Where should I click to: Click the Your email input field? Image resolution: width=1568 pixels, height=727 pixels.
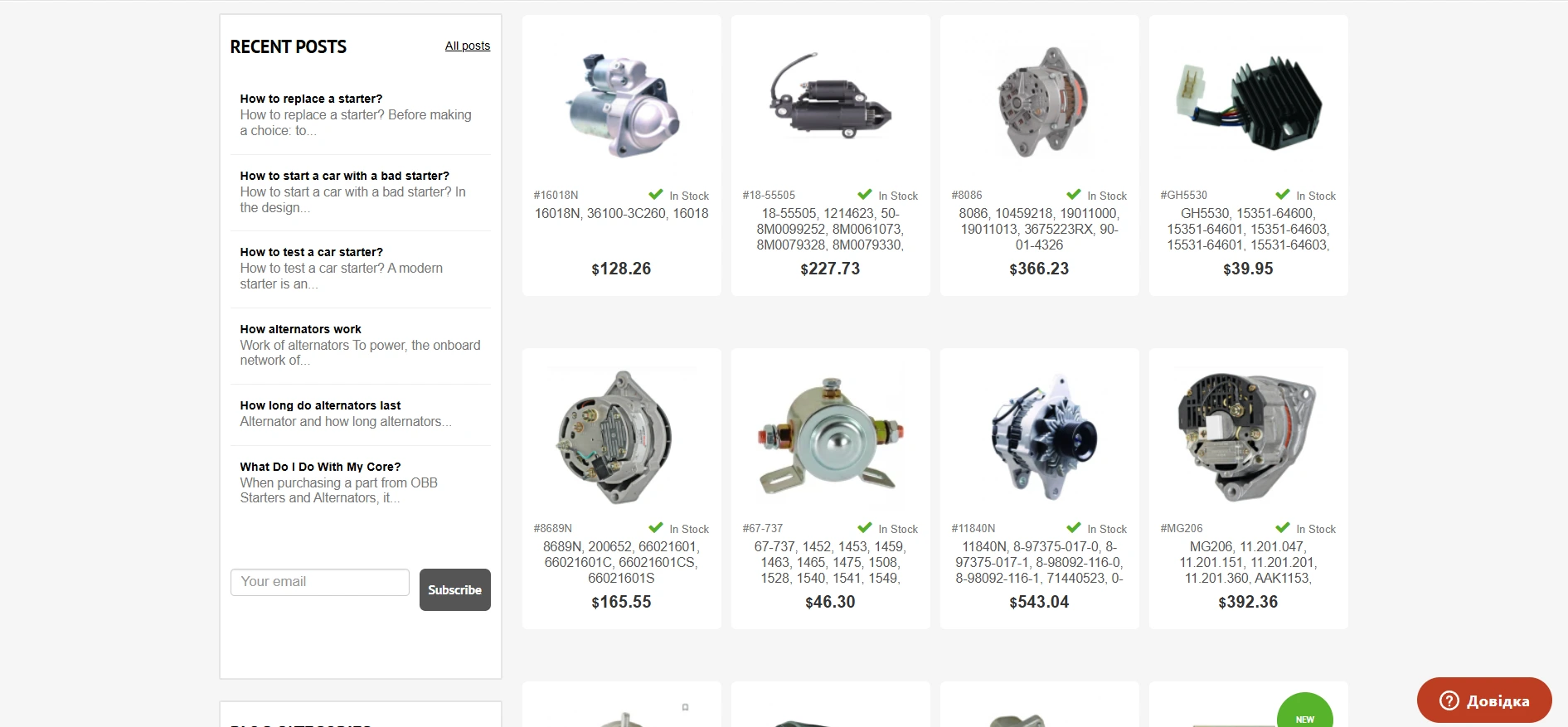tap(320, 582)
